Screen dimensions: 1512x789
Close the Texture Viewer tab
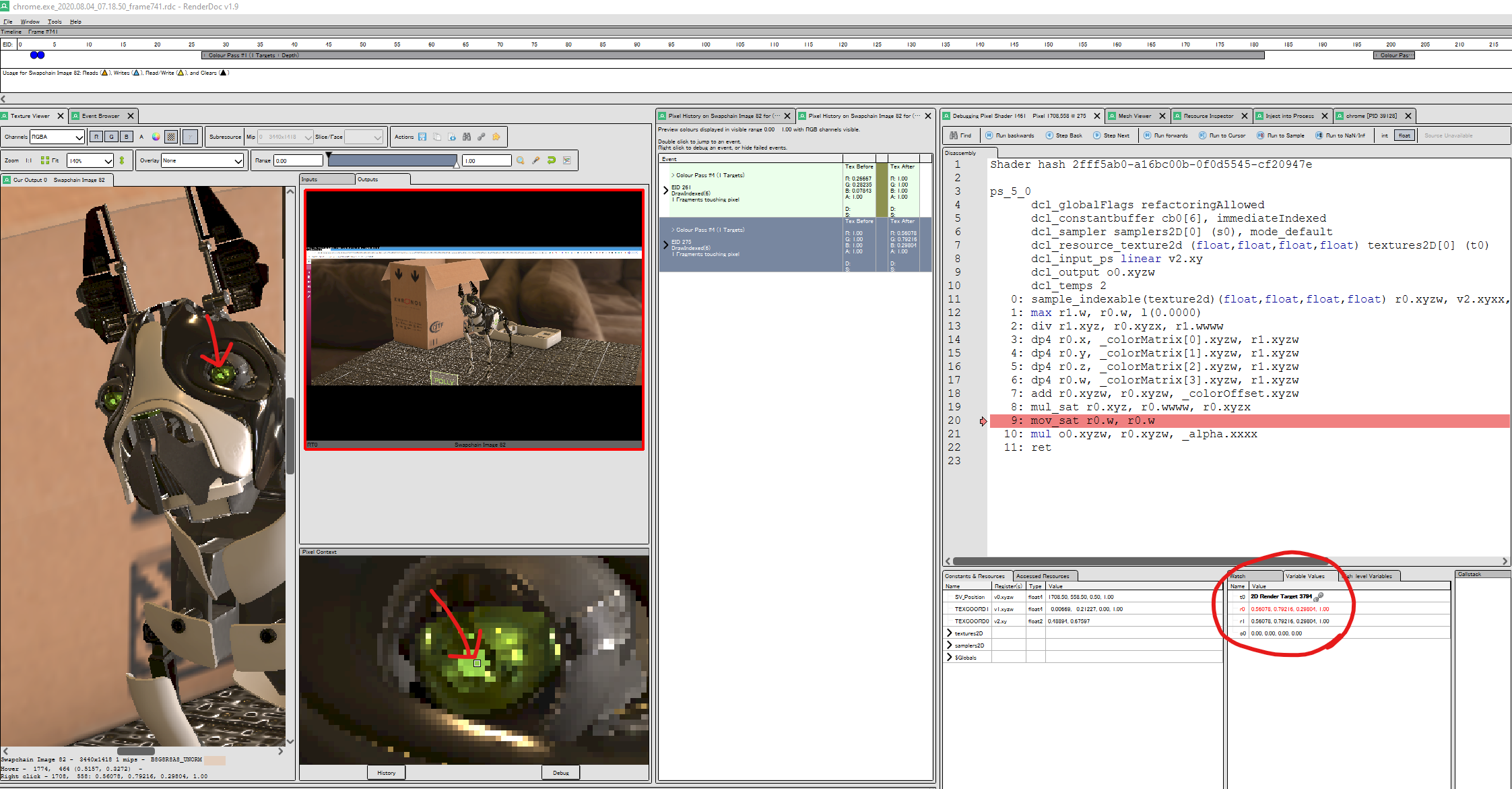pyautogui.click(x=61, y=116)
